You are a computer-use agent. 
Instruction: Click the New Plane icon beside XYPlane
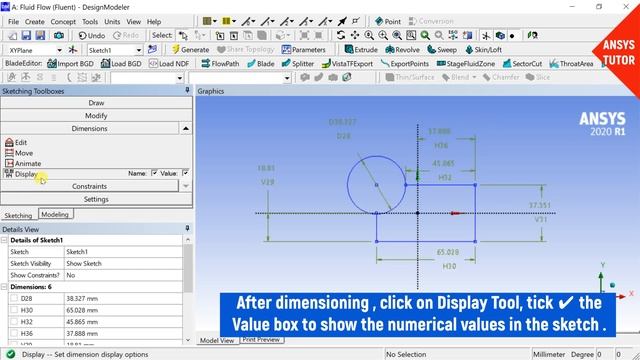click(73, 50)
